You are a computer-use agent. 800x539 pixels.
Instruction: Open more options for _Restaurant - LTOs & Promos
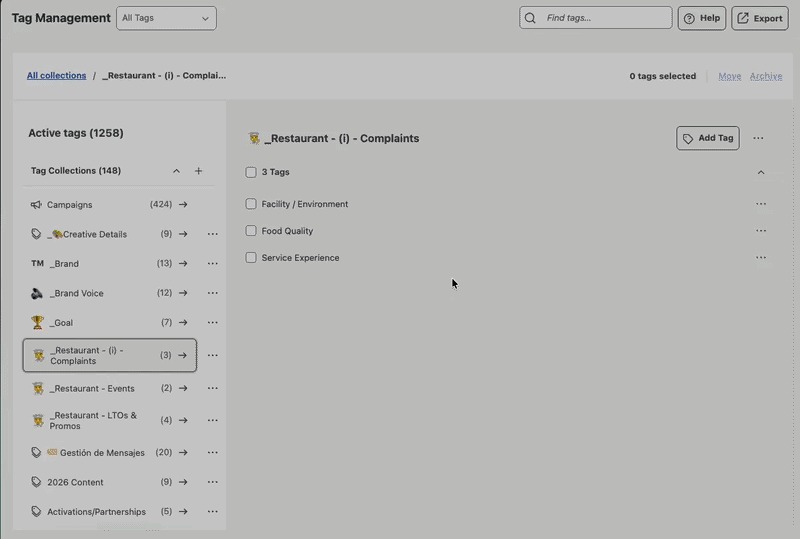pyautogui.click(x=213, y=420)
